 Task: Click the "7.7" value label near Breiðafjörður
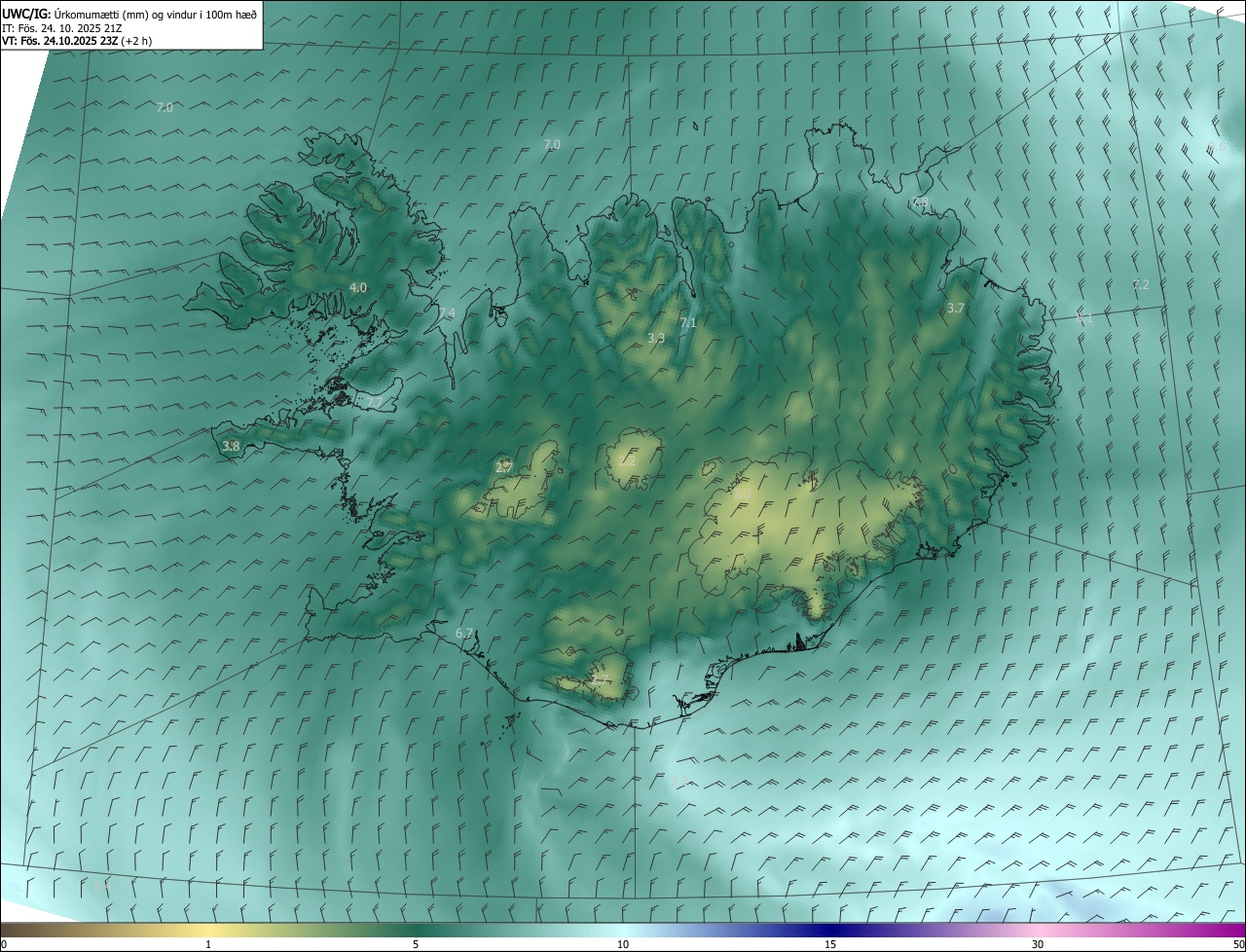point(376,403)
